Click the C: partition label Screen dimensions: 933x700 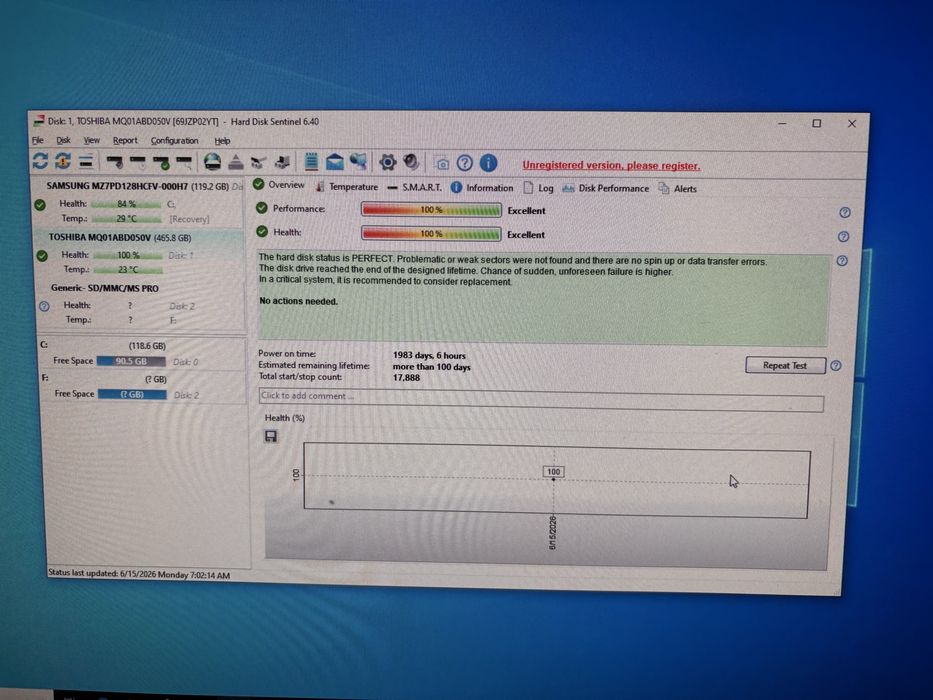(x=44, y=345)
